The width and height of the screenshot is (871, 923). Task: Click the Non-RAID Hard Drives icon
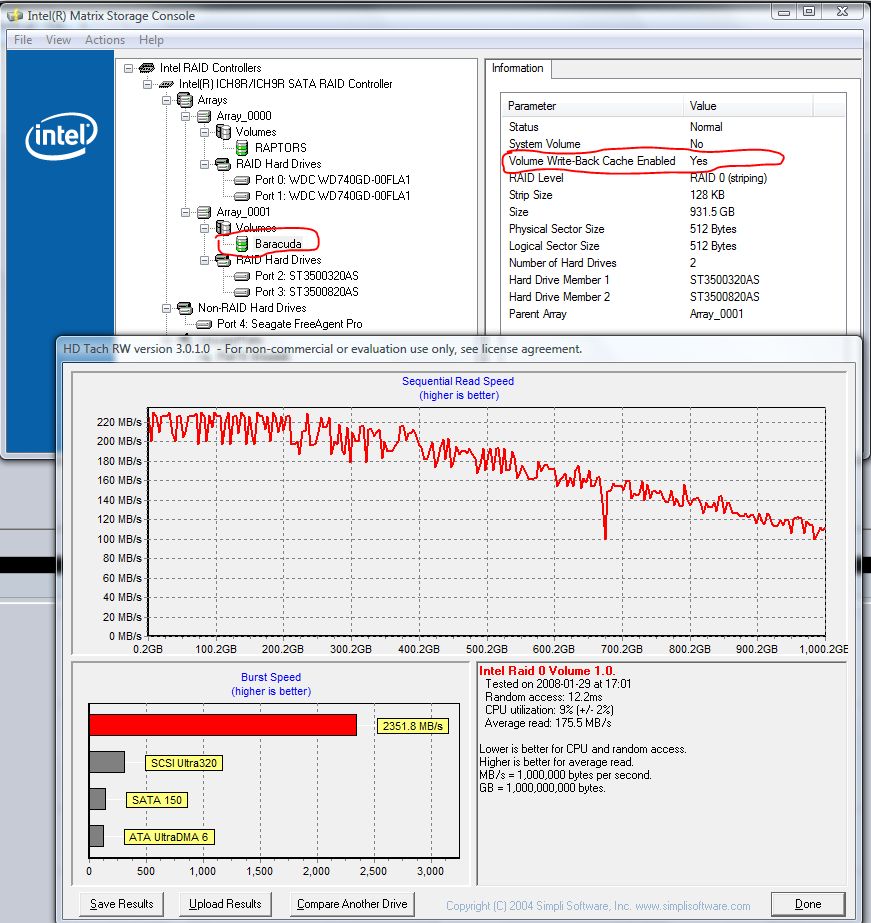[185, 308]
